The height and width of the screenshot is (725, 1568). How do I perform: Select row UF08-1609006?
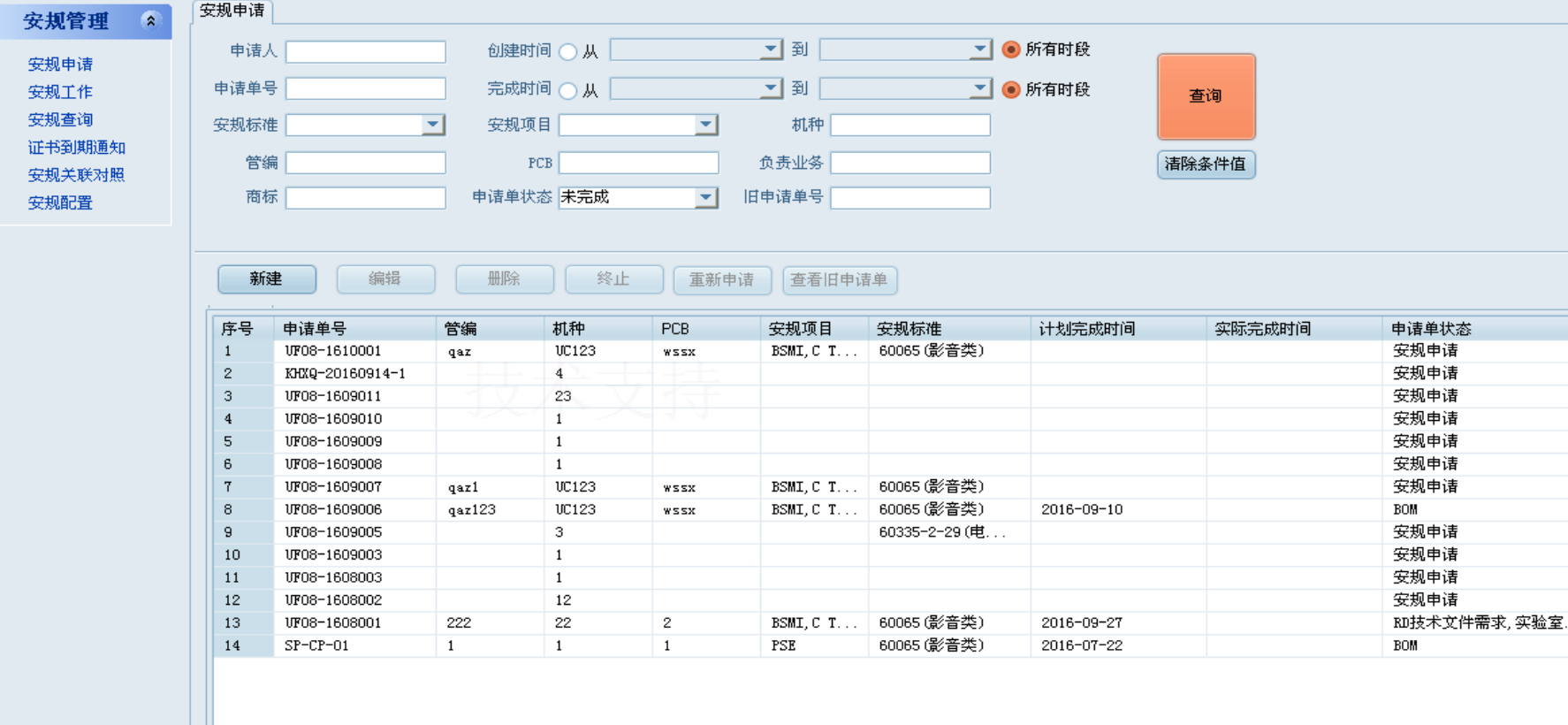coord(891,510)
